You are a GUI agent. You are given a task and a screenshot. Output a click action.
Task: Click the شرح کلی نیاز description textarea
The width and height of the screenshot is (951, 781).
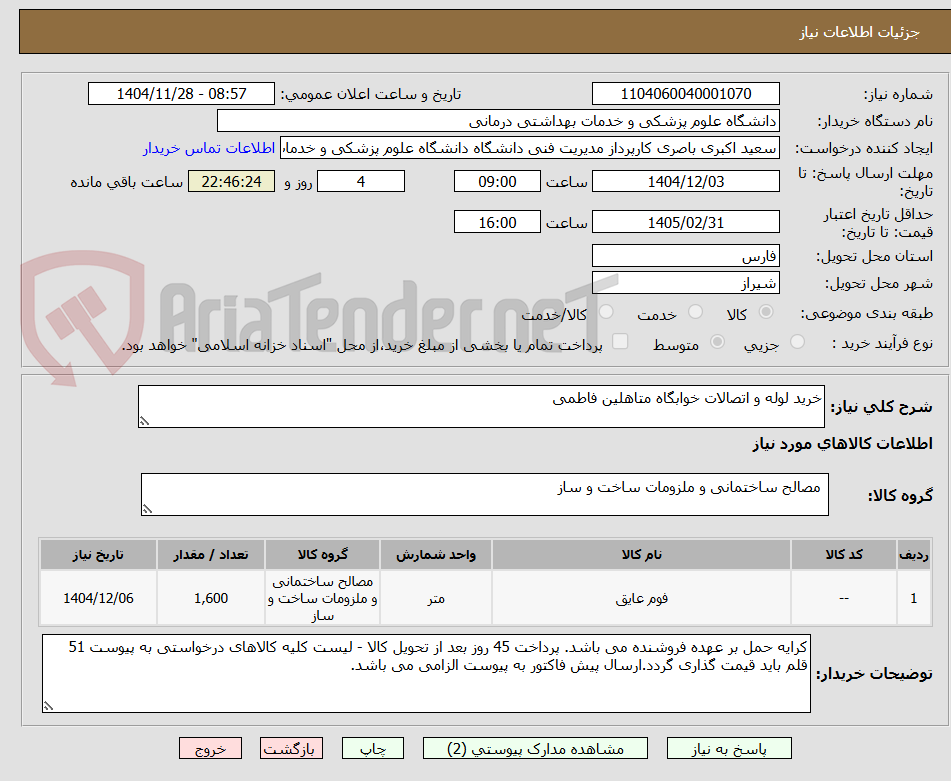point(481,406)
